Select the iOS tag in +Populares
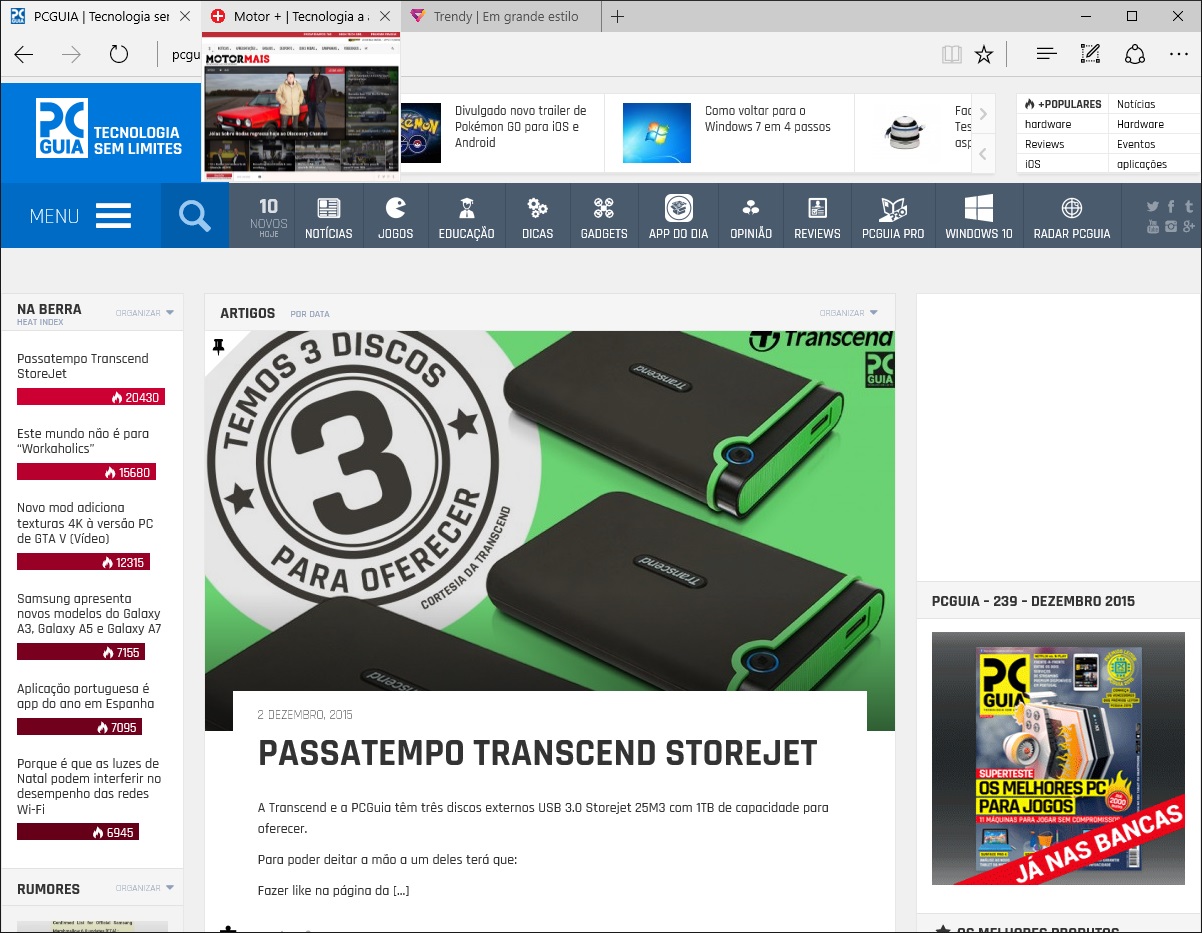The height and width of the screenshot is (933, 1202). [1033, 164]
